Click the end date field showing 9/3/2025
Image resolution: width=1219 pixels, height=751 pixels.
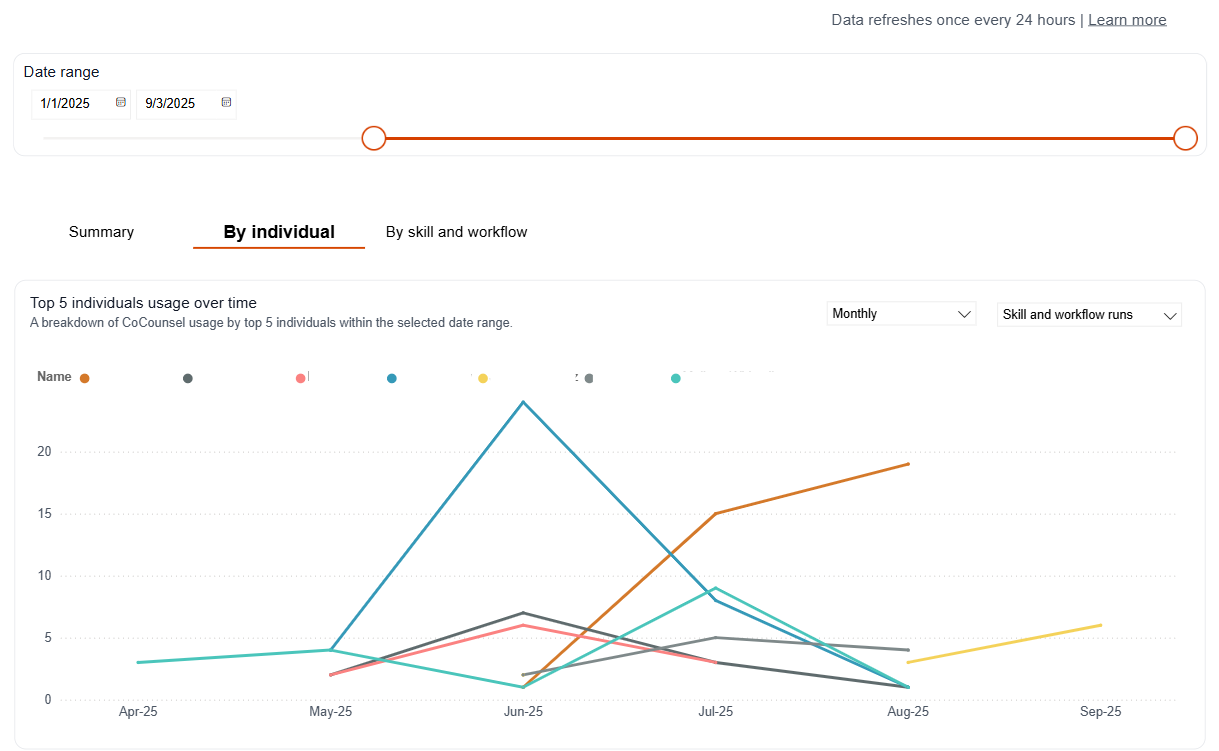point(175,103)
